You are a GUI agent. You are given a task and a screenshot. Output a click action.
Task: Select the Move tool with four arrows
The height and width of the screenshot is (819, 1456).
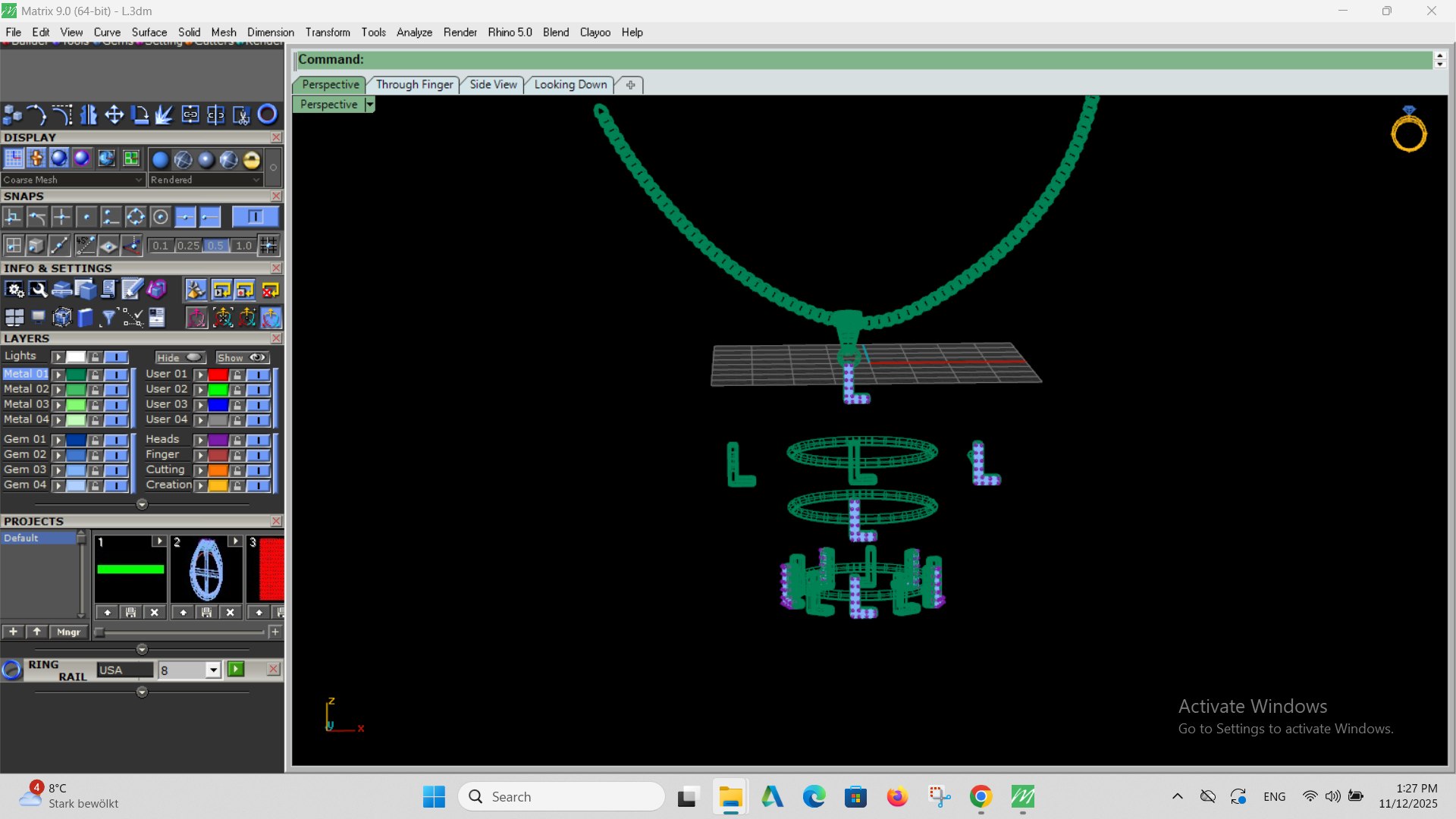[x=114, y=115]
